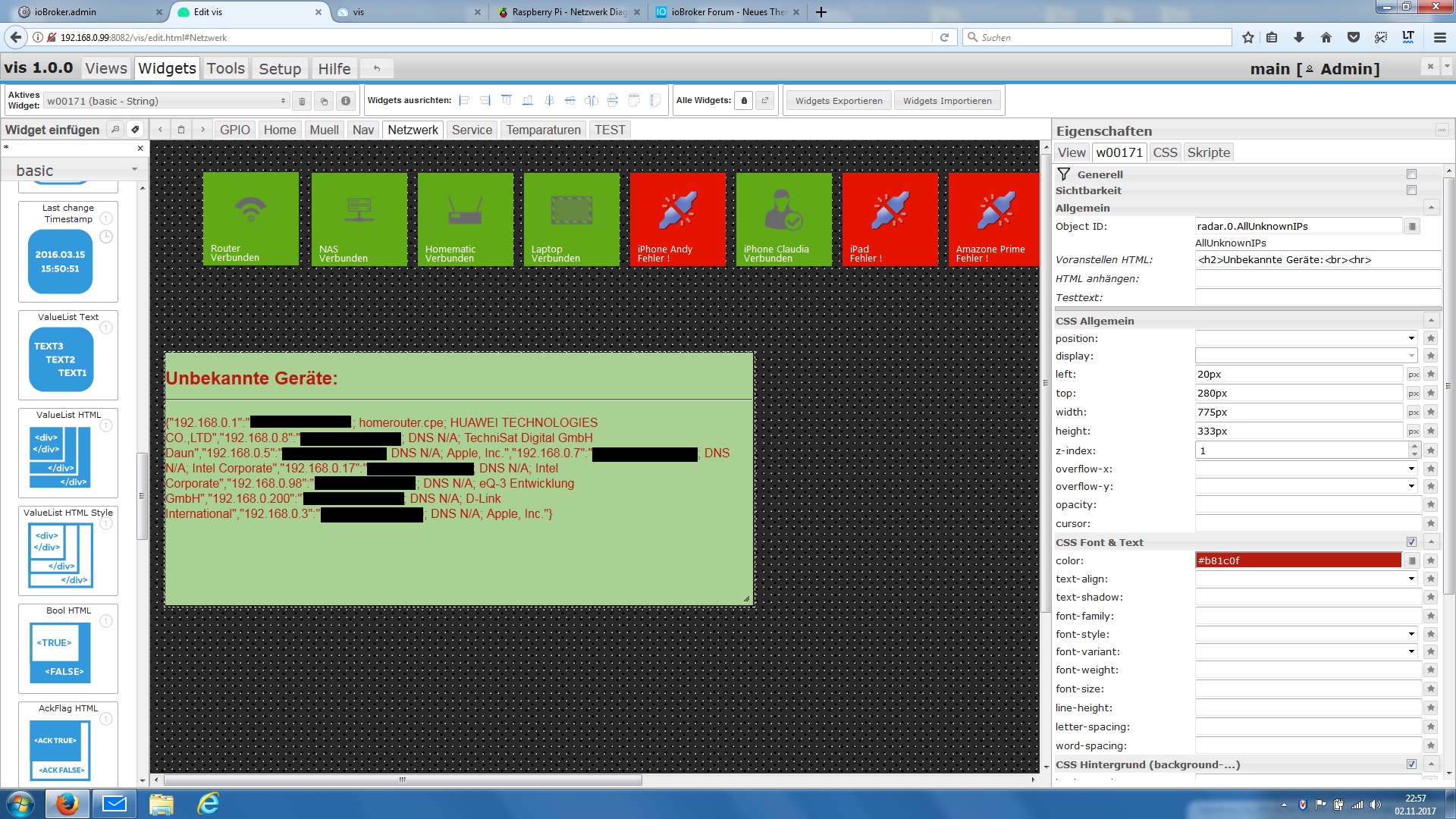Click the Voranstellen HTML input field

pyautogui.click(x=1316, y=259)
